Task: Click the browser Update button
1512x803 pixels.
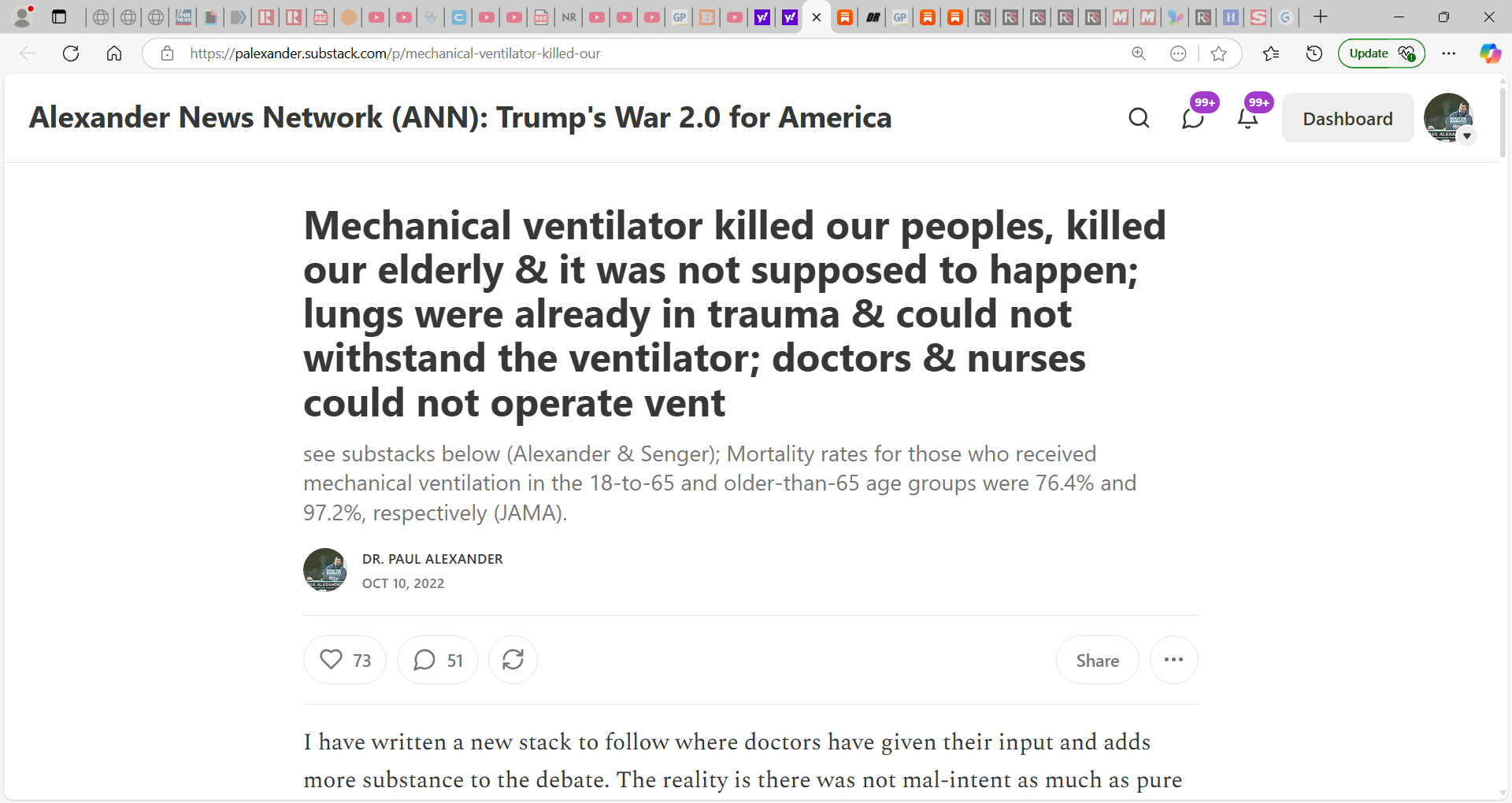Action: pos(1381,54)
